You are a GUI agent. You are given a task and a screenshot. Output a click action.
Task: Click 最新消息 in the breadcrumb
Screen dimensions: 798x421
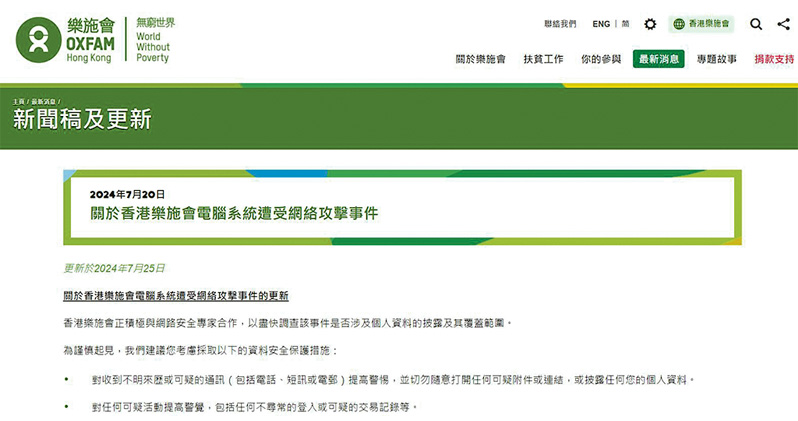point(44,102)
